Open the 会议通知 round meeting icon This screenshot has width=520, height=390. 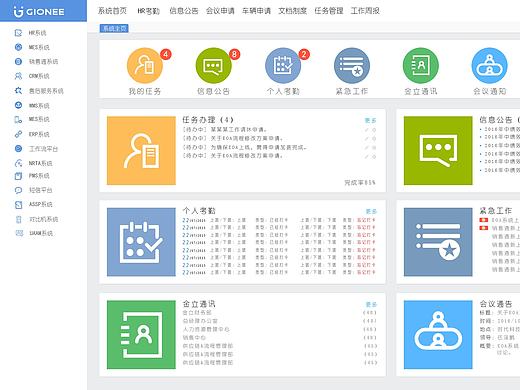[x=489, y=65]
